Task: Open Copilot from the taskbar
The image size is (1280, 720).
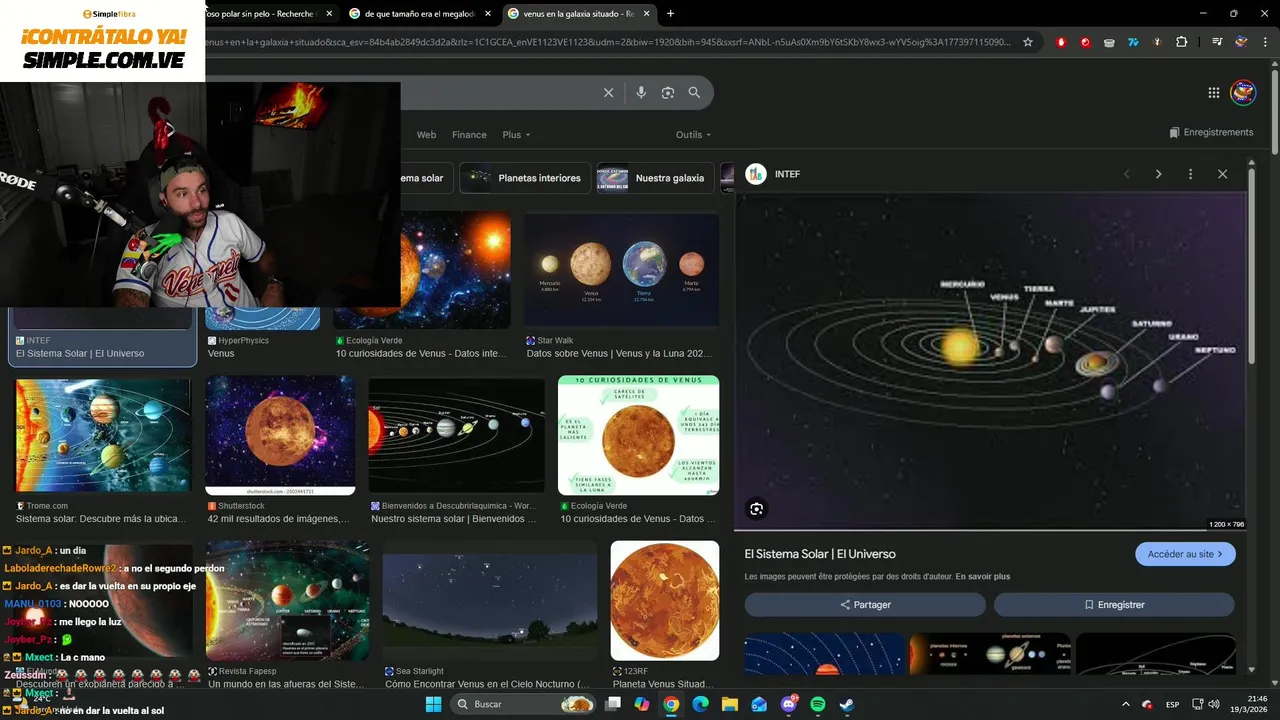Action: point(642,704)
